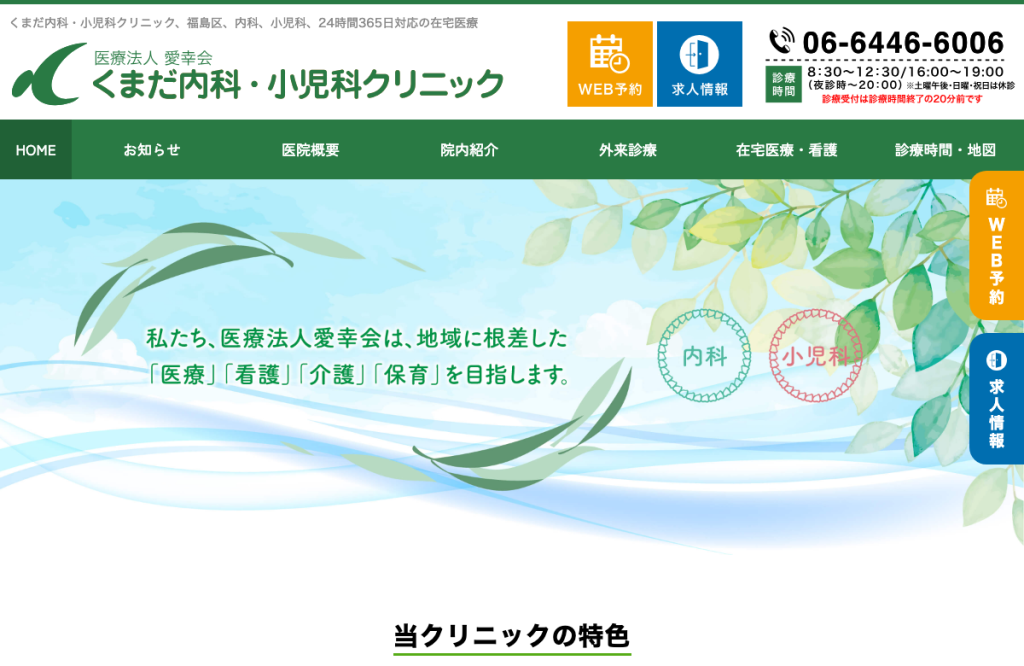Click the calendar icon in orange WEB予約 tile
The width and height of the screenshot is (1024, 666).
(x=609, y=55)
